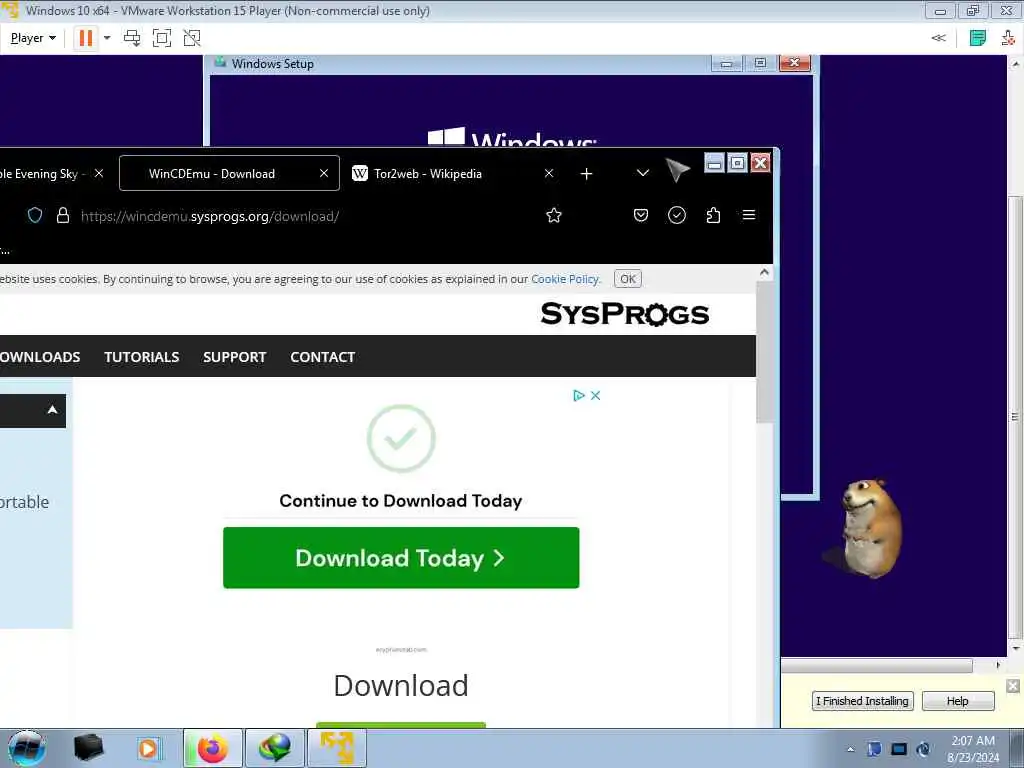
Task: Click the VMware horizontal scrollbar
Action: pyautogui.click(x=877, y=665)
